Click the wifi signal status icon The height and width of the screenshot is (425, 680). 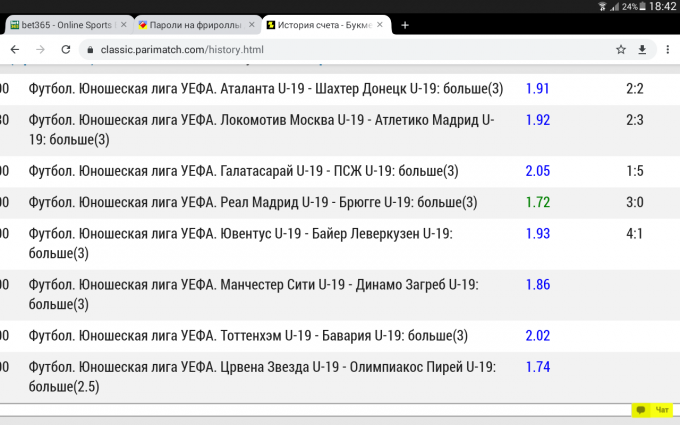[602, 6]
